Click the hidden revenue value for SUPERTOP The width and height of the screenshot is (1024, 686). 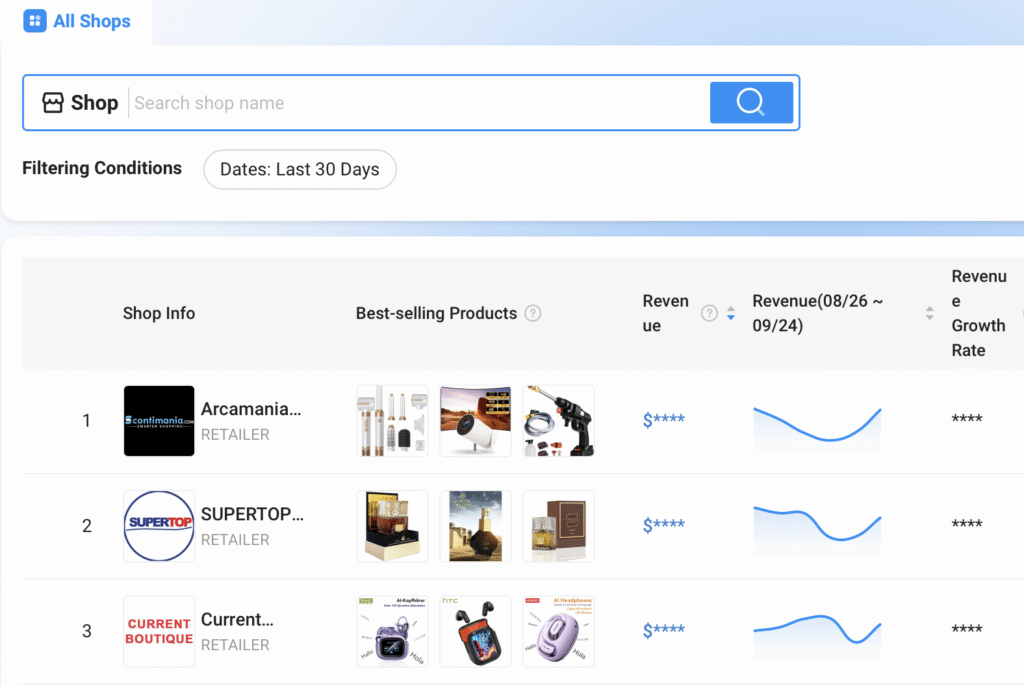[664, 525]
